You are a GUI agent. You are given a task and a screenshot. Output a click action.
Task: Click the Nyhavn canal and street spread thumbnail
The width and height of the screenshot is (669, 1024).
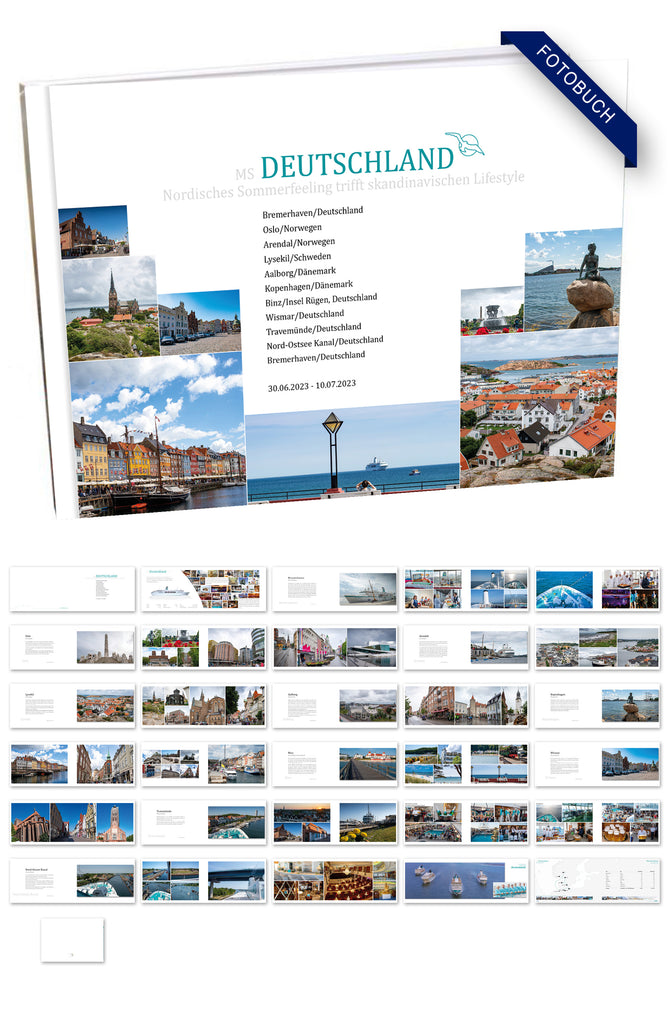(x=73, y=764)
